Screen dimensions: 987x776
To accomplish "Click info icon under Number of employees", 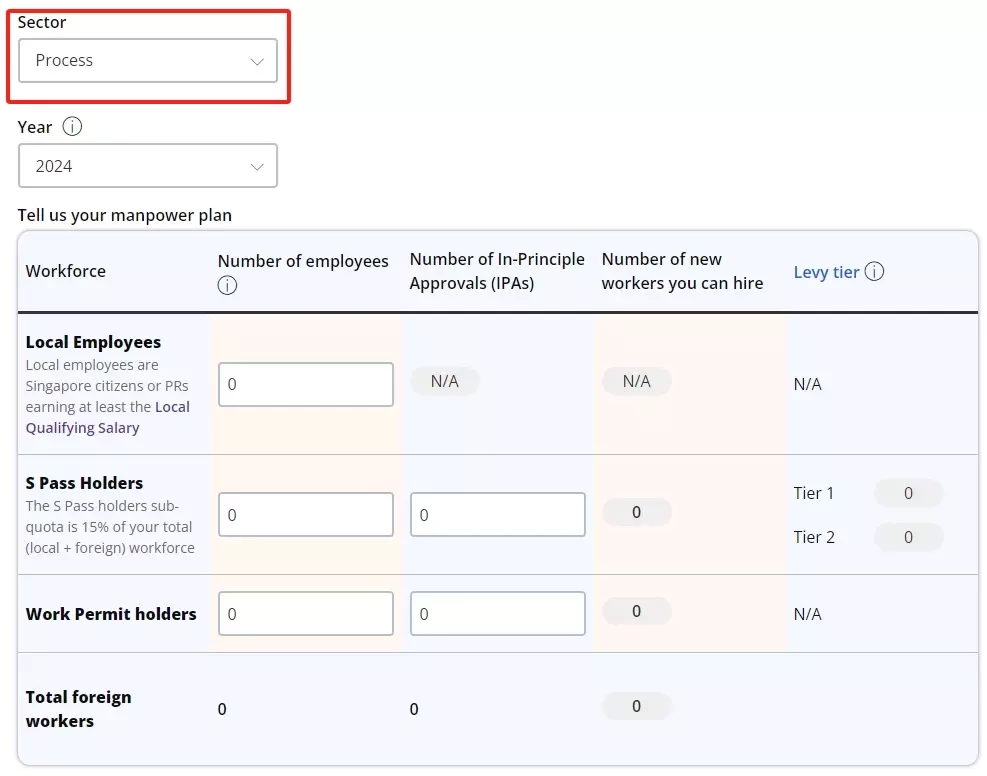I will coord(227,285).
